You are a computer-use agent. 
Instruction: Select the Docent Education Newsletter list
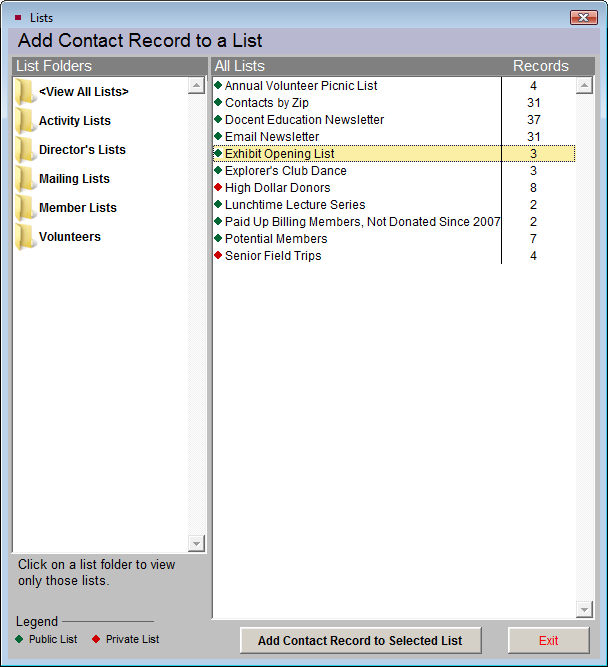point(304,120)
